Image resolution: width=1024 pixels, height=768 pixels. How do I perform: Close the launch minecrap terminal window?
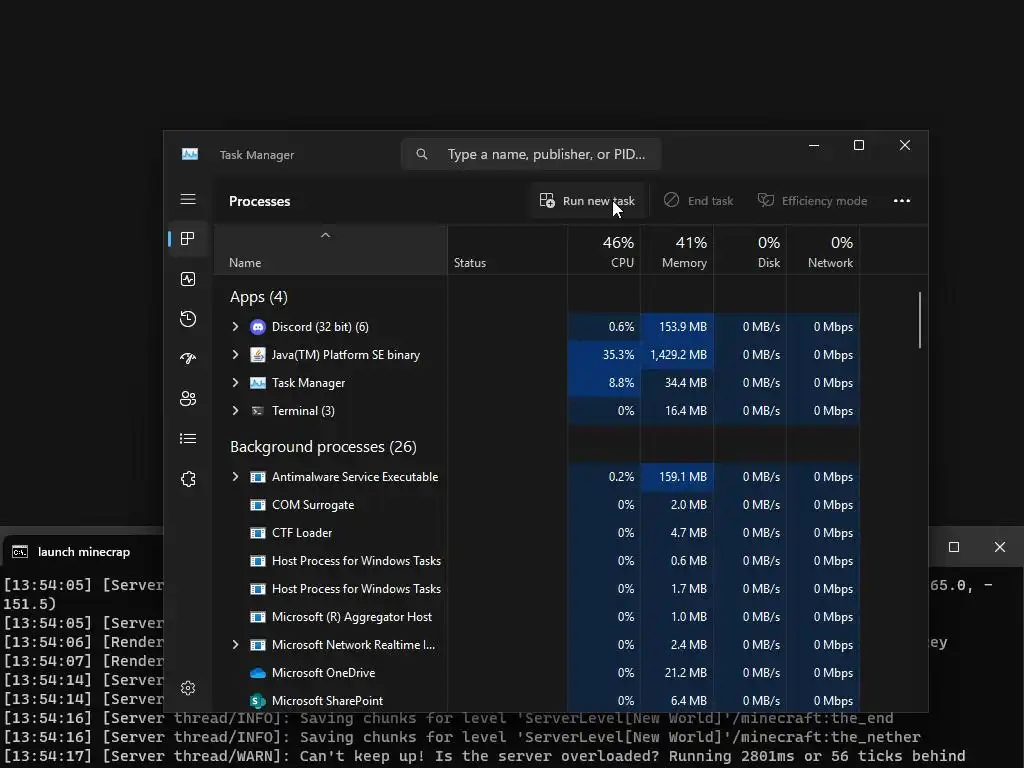click(1000, 547)
